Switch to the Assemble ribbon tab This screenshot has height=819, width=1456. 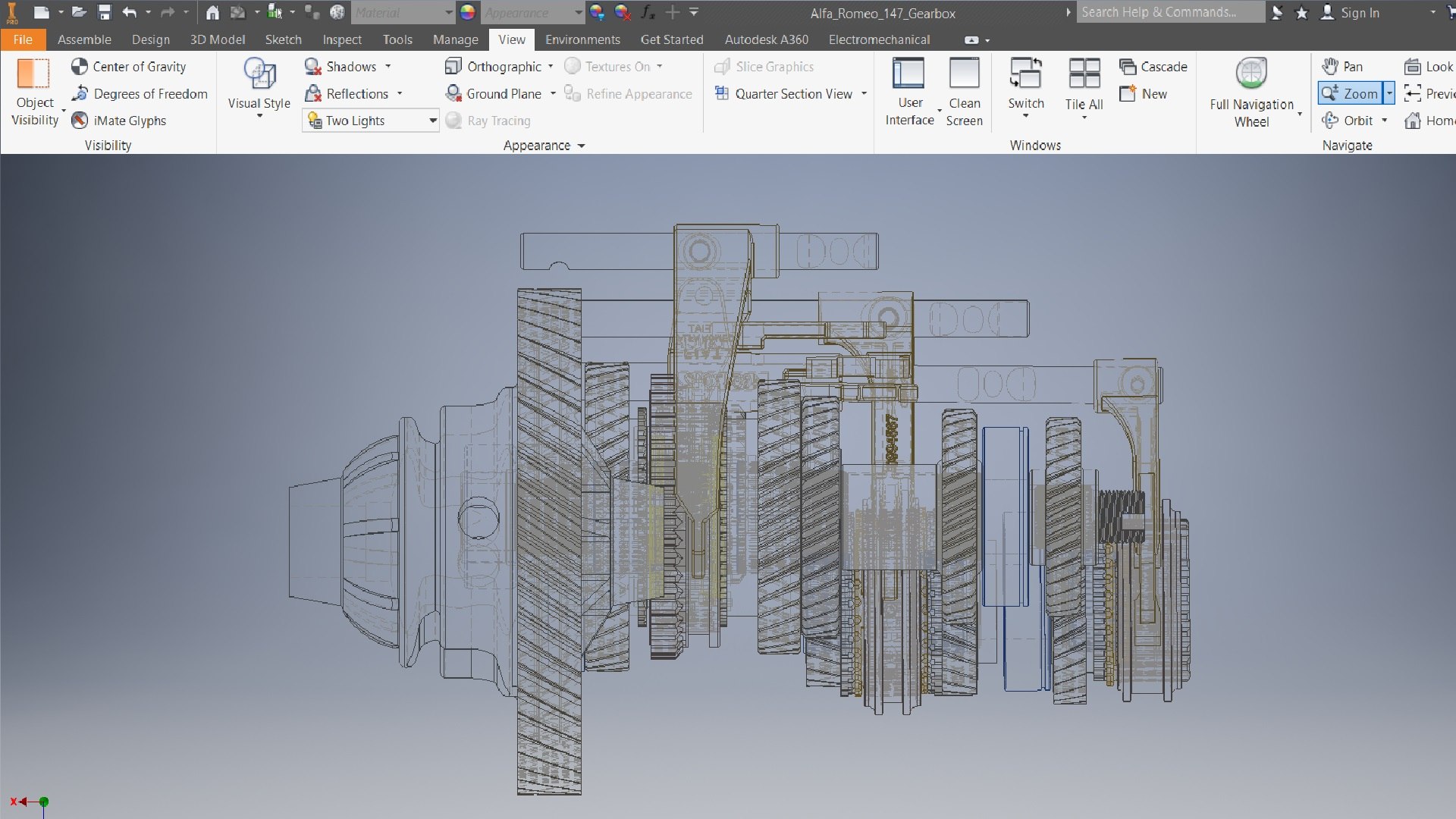coord(84,39)
